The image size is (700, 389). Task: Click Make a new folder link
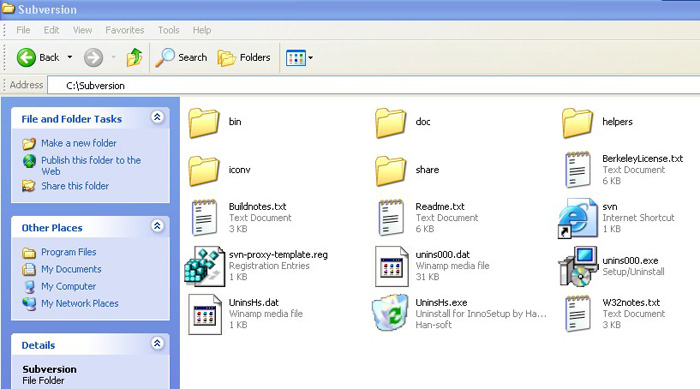pos(79,143)
